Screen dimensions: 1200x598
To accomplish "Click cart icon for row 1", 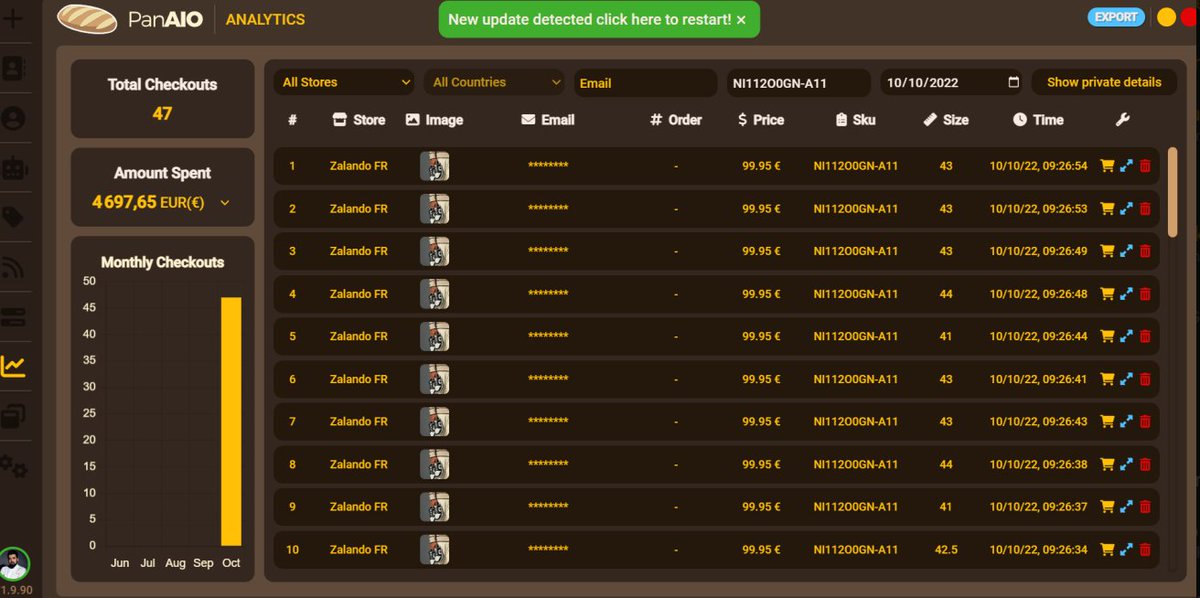I will pyautogui.click(x=1107, y=166).
